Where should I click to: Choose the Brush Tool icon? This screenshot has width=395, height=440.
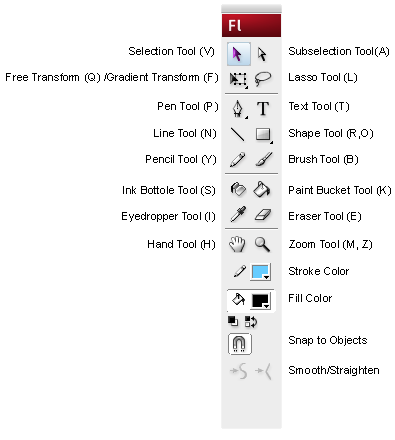point(263,159)
